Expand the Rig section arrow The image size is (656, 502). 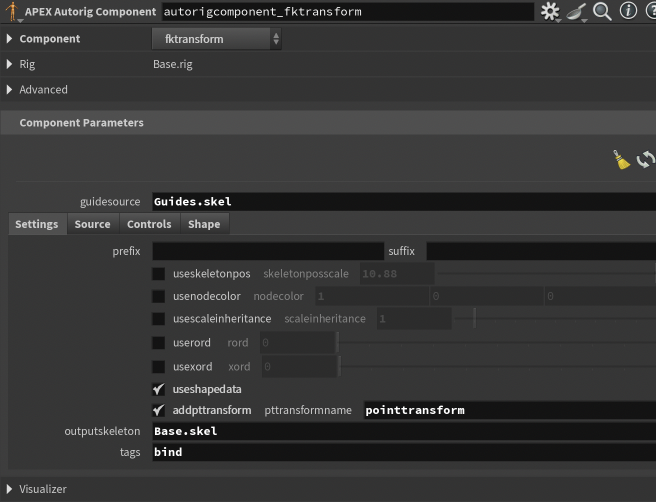tap(9, 64)
